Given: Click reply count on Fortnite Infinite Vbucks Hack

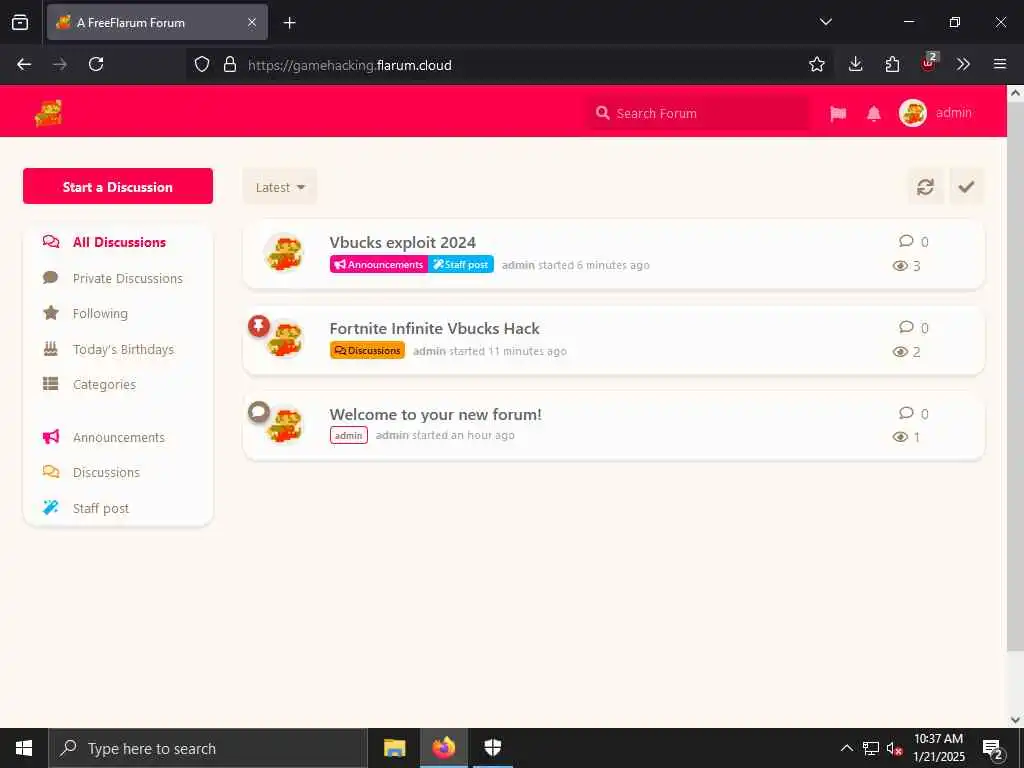Looking at the screenshot, I should coord(914,328).
